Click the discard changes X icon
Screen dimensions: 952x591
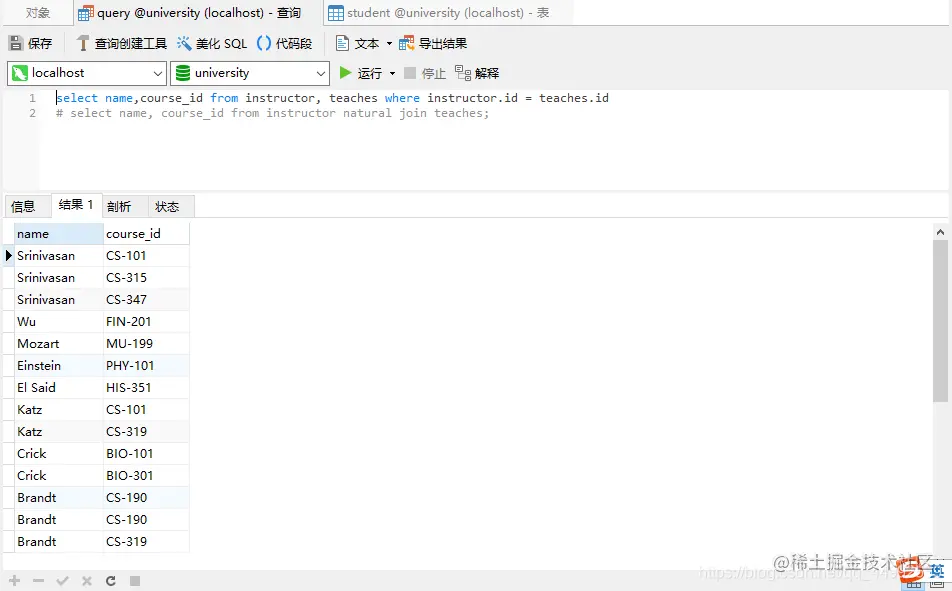[x=87, y=581]
